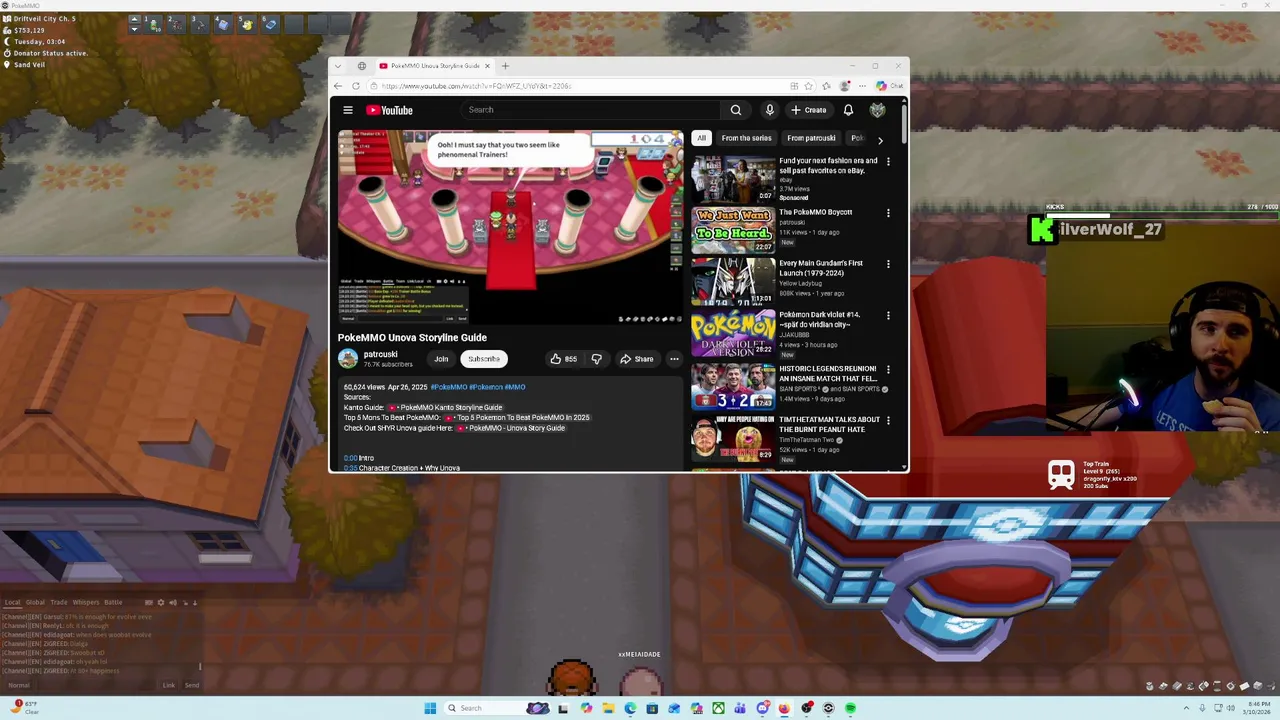Open the YouTube hamburger guide menu
This screenshot has height=720, width=1280.
[348, 110]
